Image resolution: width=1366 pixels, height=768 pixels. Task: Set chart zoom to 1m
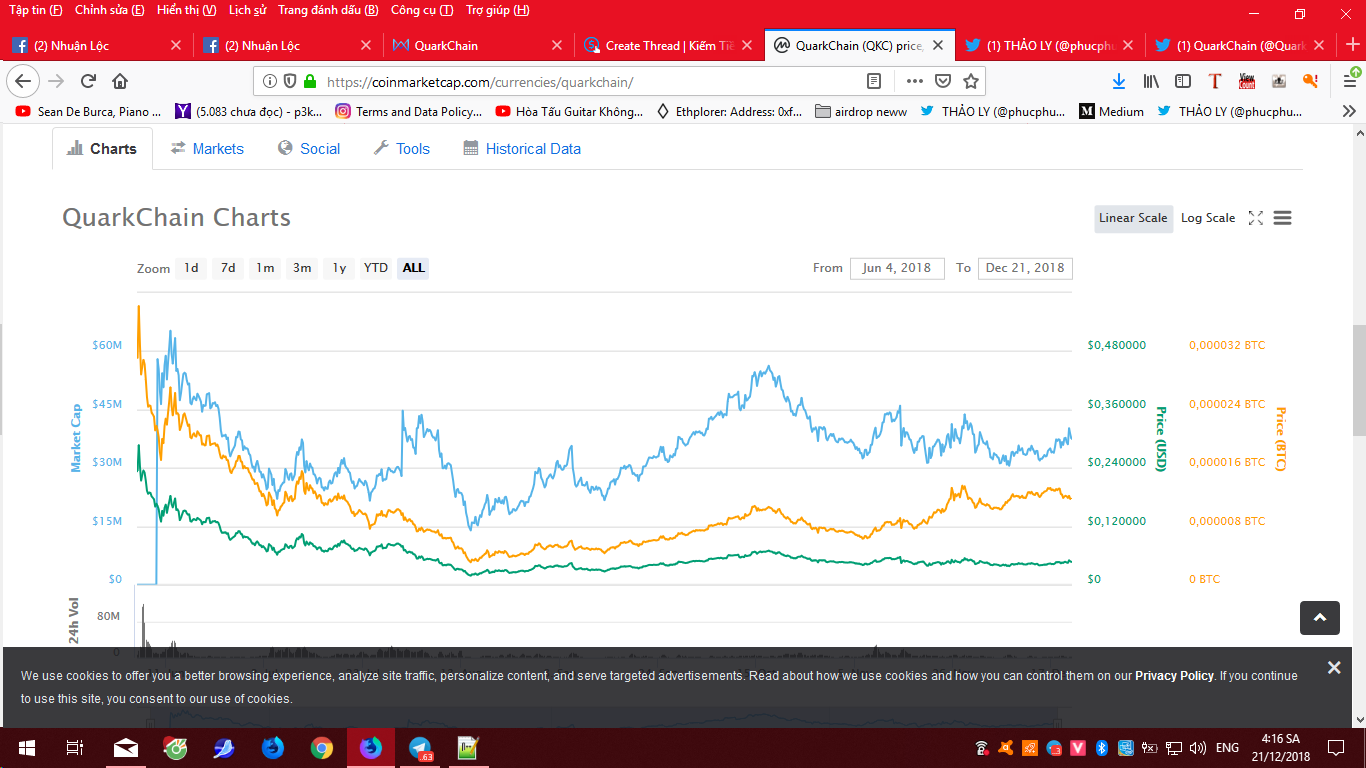[x=265, y=268]
